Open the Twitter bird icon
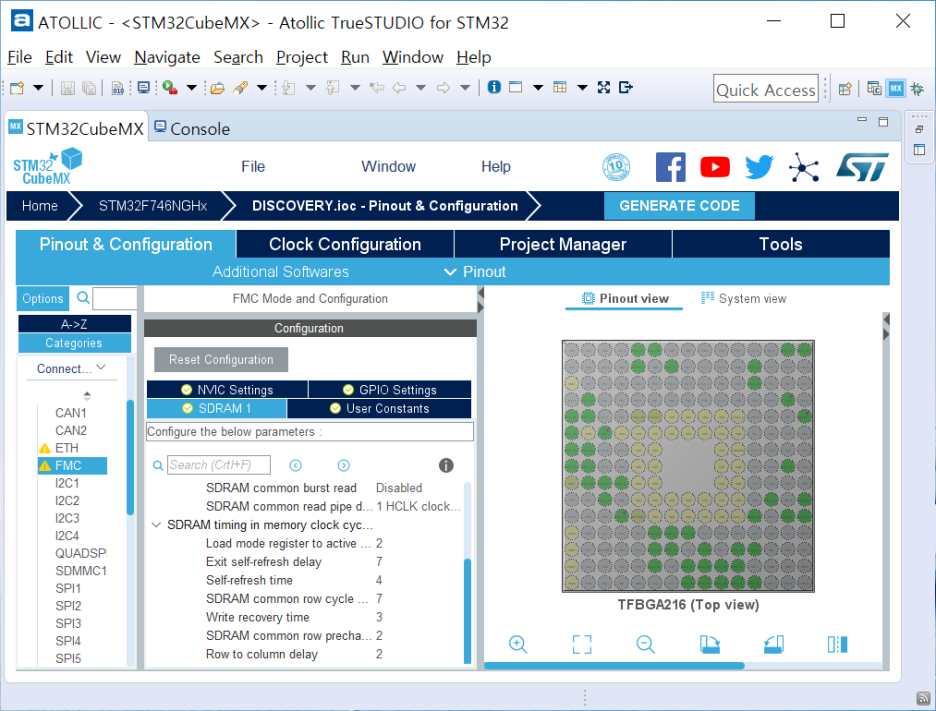 (759, 167)
